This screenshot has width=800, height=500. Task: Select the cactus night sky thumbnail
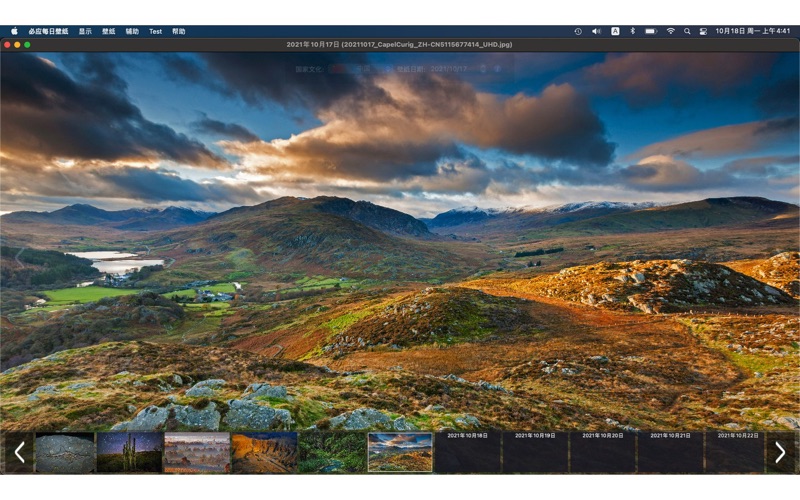coord(130,452)
